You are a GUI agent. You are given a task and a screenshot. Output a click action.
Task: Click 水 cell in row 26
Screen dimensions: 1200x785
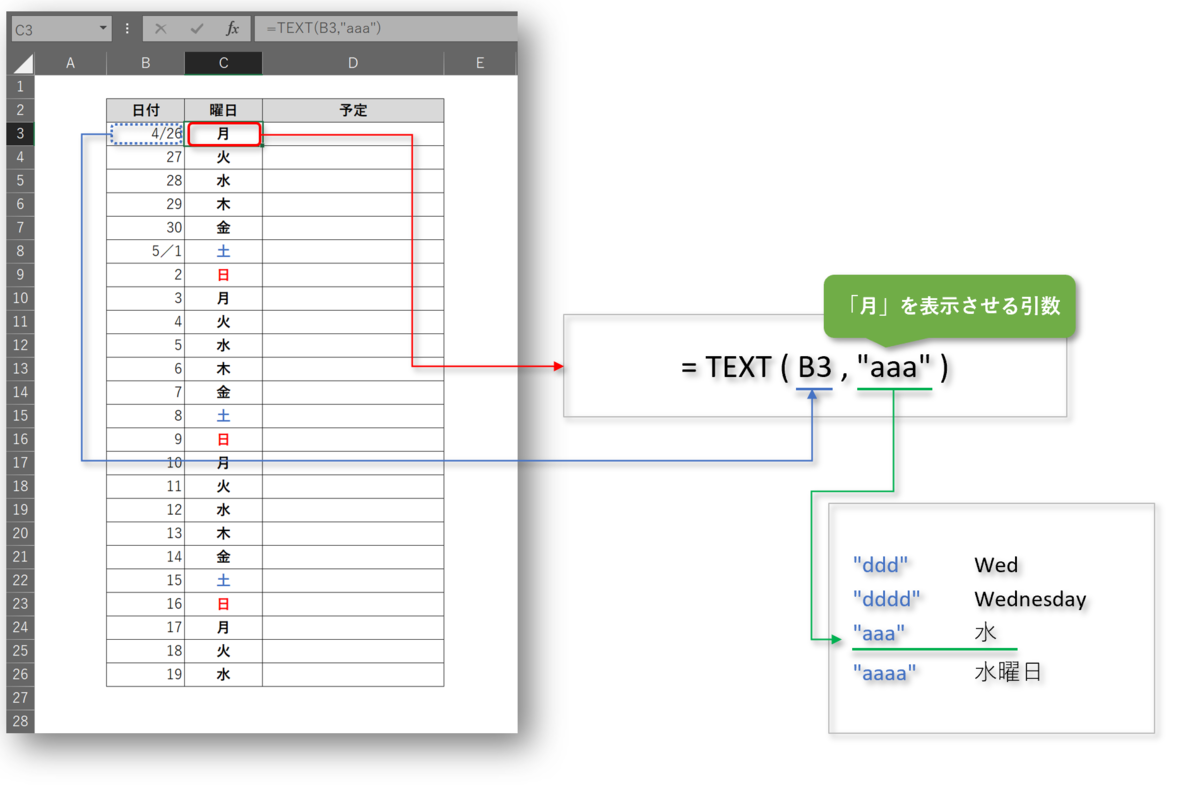tap(223, 674)
